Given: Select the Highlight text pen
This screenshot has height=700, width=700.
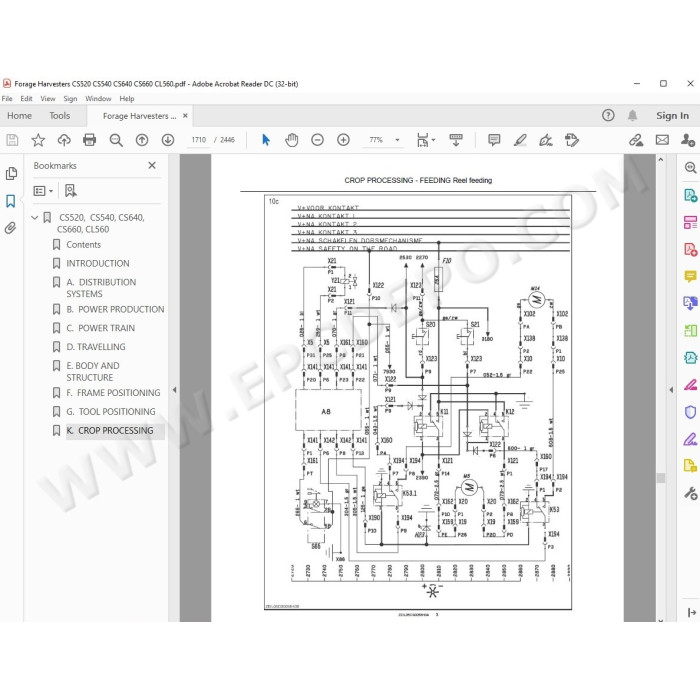Looking at the screenshot, I should (520, 140).
